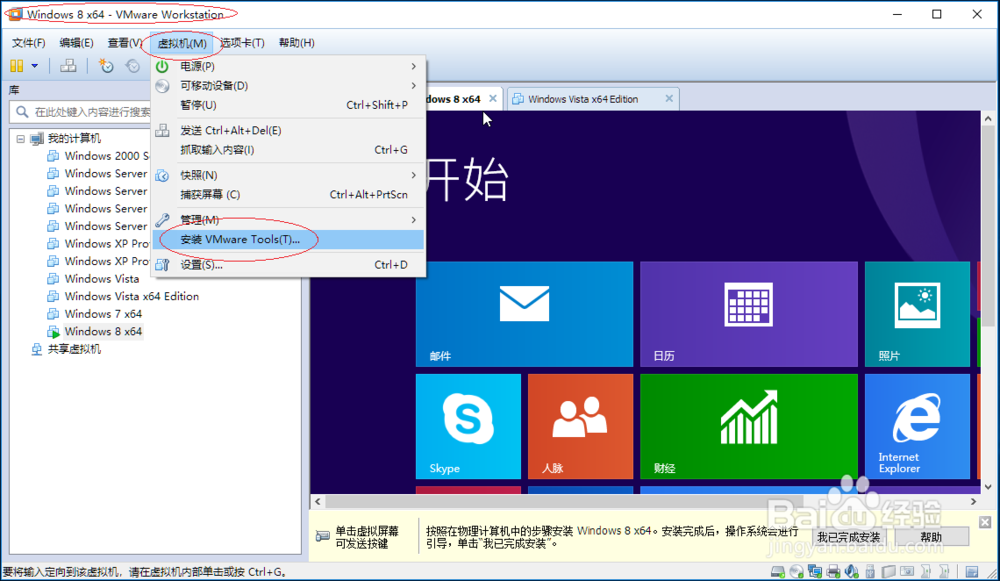Click the revert snapshot toolbar icon

(x=134, y=67)
